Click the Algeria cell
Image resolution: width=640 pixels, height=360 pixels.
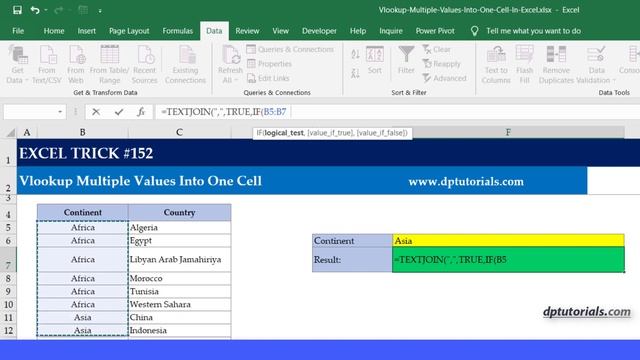click(180, 227)
